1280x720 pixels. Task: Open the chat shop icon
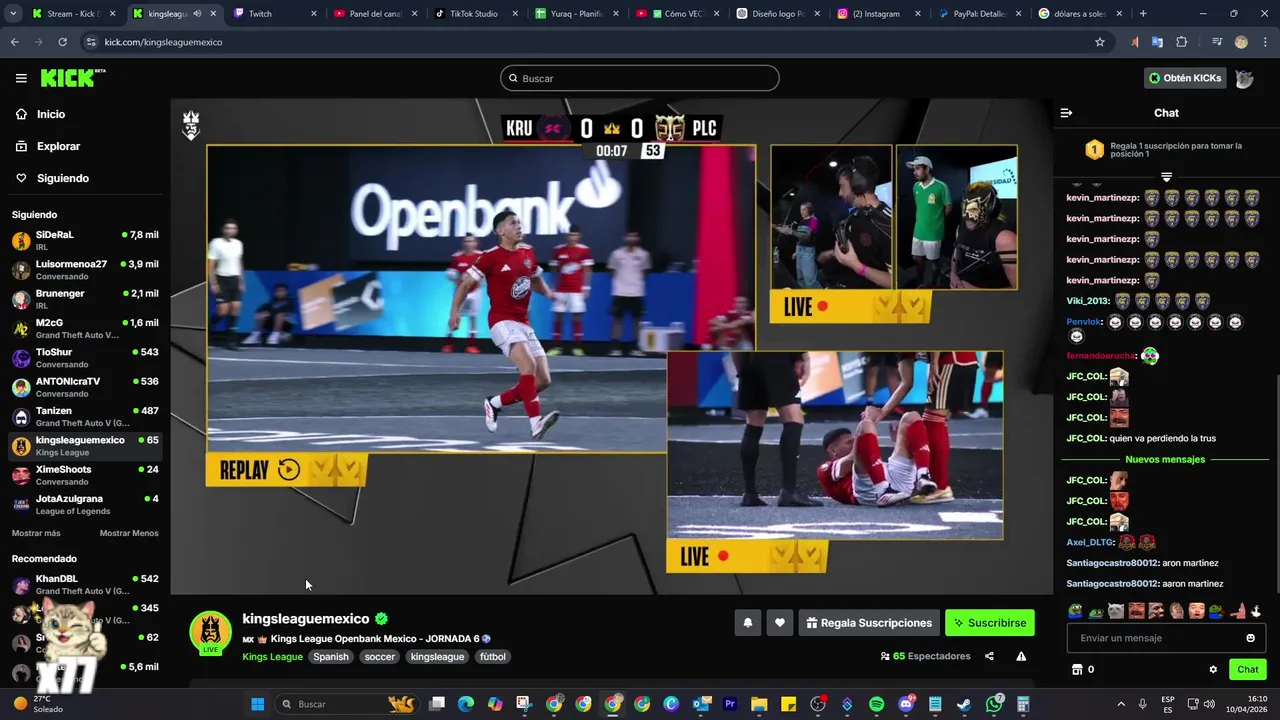coord(1077,670)
